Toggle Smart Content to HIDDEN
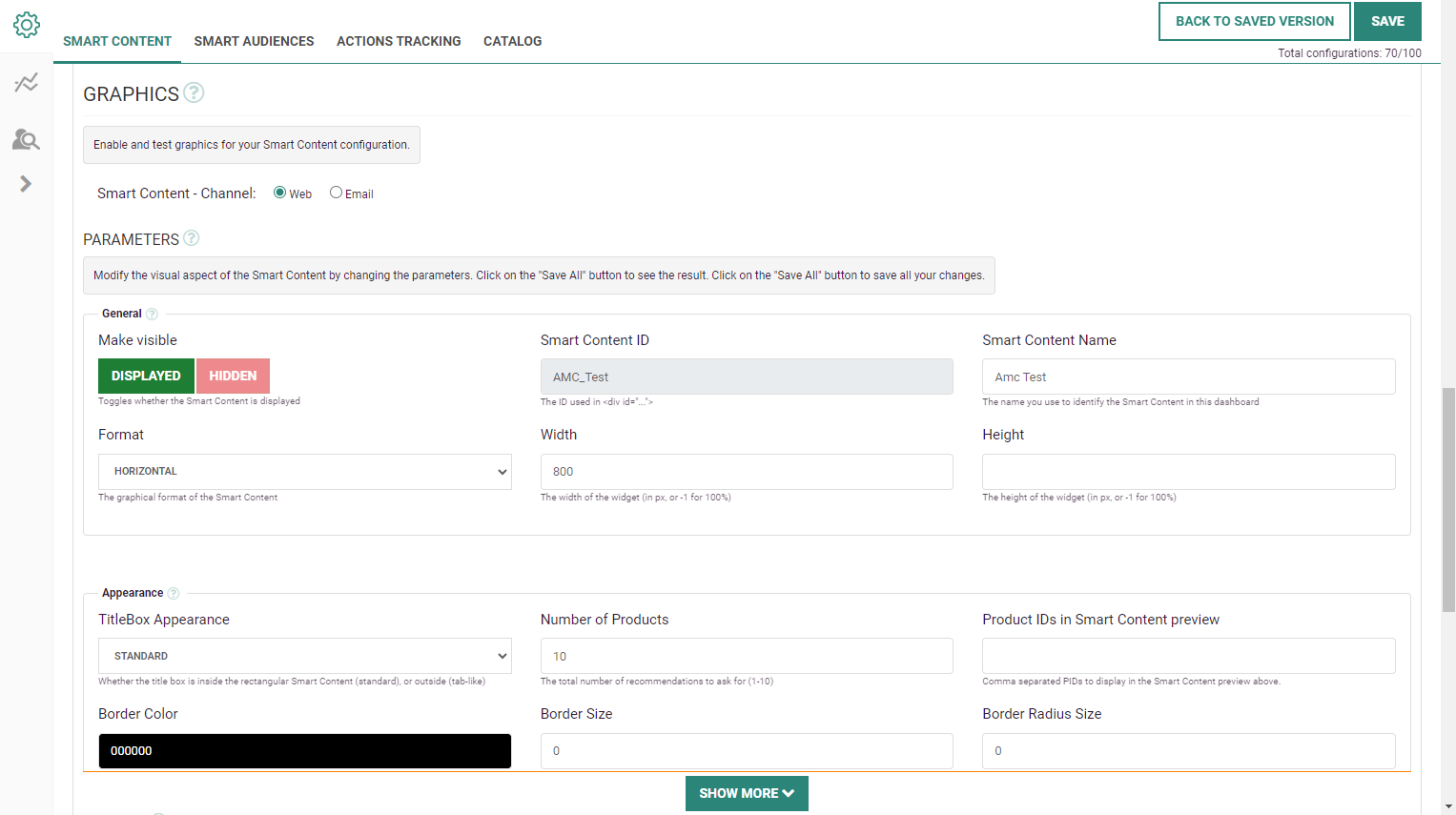 (x=233, y=377)
